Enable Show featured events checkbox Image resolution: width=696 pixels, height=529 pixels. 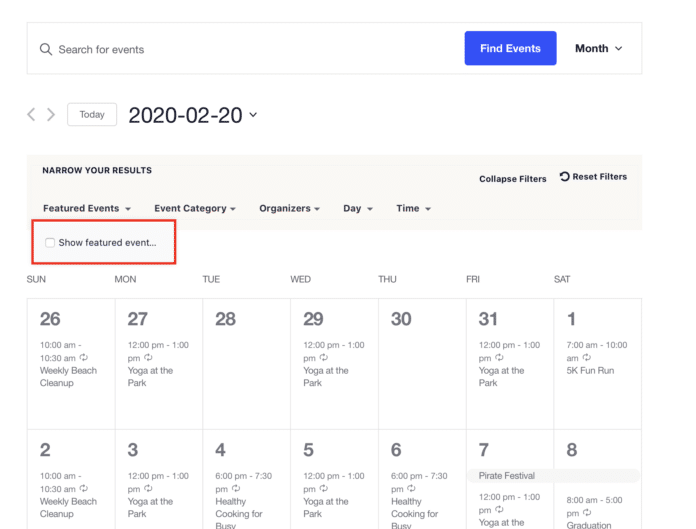tap(50, 243)
